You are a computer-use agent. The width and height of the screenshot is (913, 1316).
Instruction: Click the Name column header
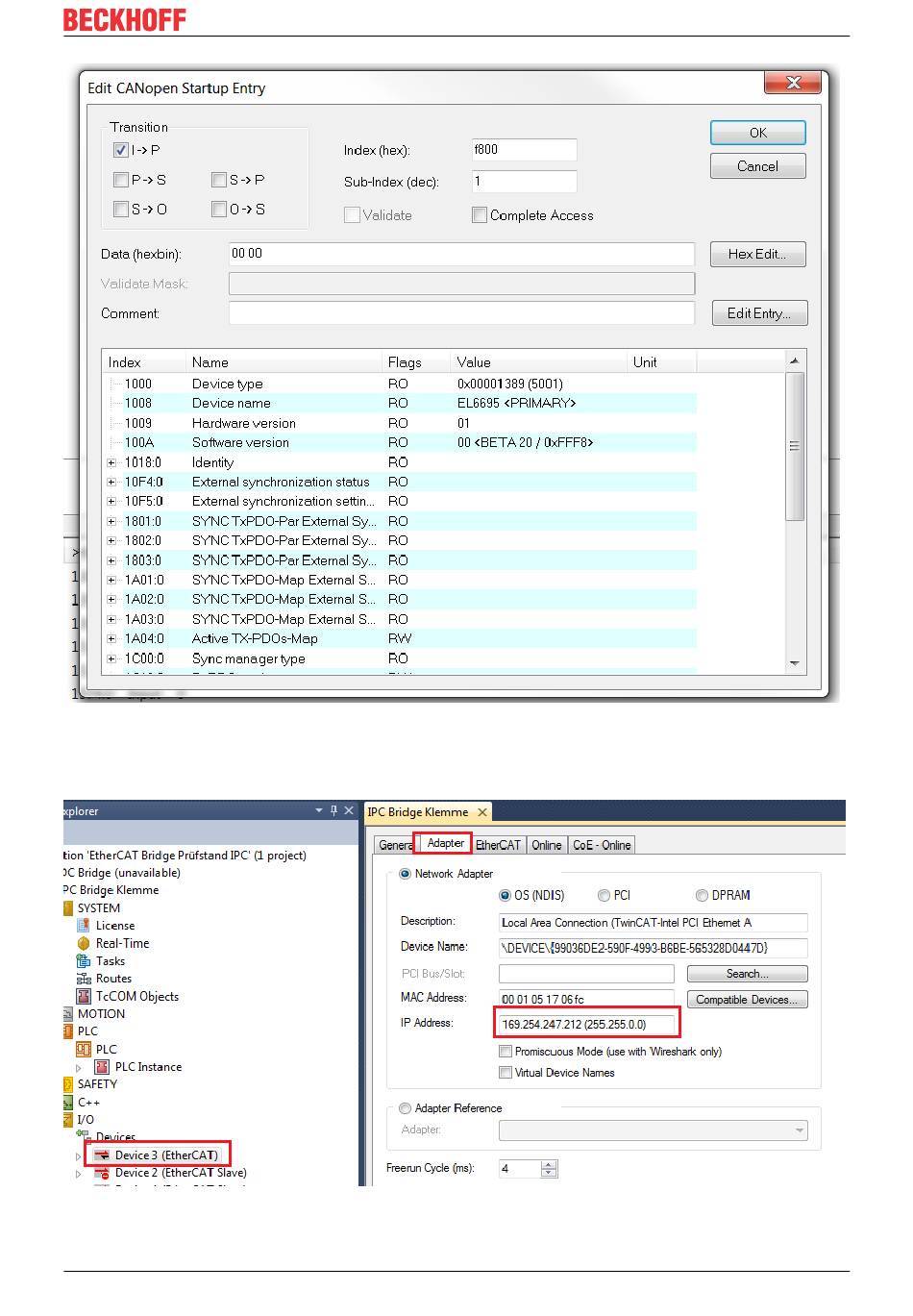[x=284, y=362]
